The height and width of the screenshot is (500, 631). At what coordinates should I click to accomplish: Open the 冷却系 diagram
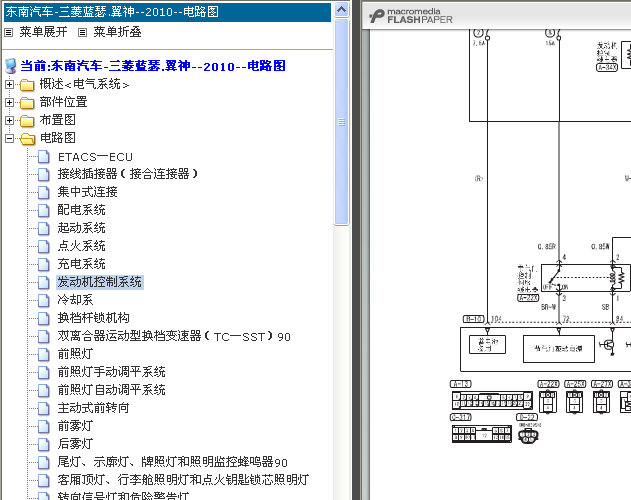click(75, 300)
